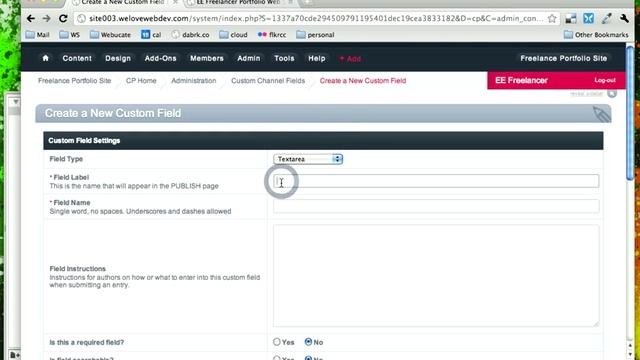
Task: Go to the Custom Channel Fields breadcrumb
Action: point(268,81)
